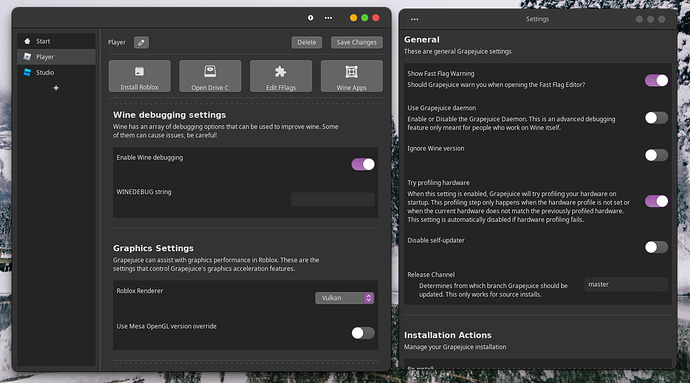The height and width of the screenshot is (383, 690).
Task: Open the Roblox Renderer Vulkan dropdown
Action: point(345,298)
